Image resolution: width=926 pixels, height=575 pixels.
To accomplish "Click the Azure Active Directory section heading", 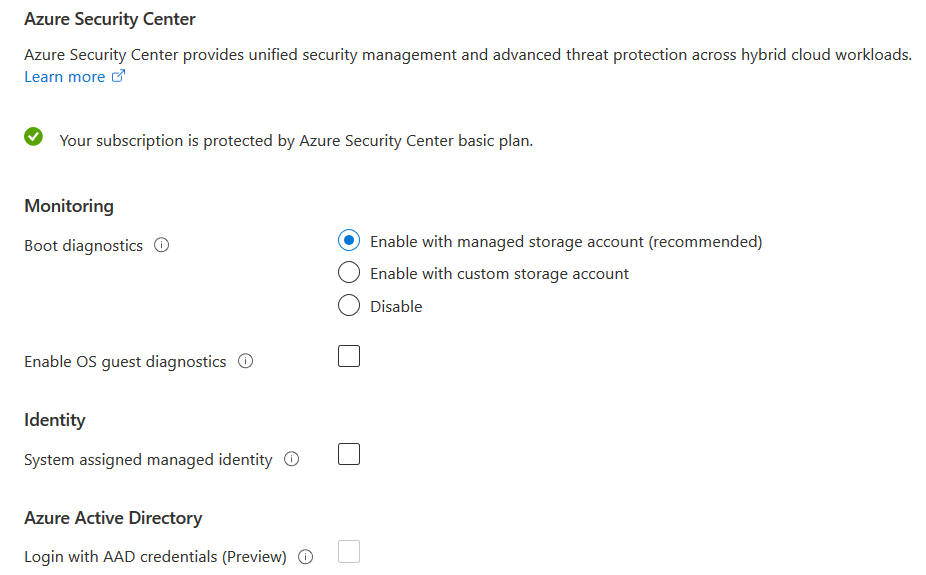I will pyautogui.click(x=113, y=518).
